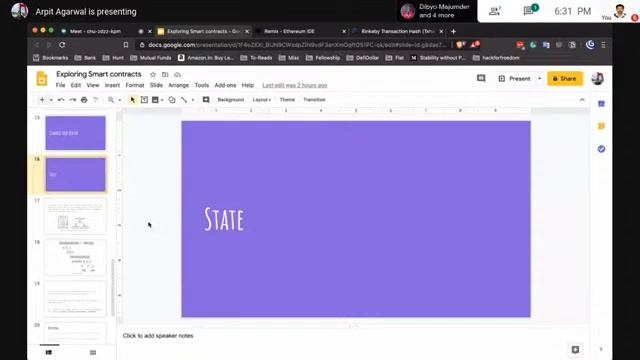Image resolution: width=640 pixels, height=360 pixels.
Task: Open the Tools menu
Action: point(202,85)
